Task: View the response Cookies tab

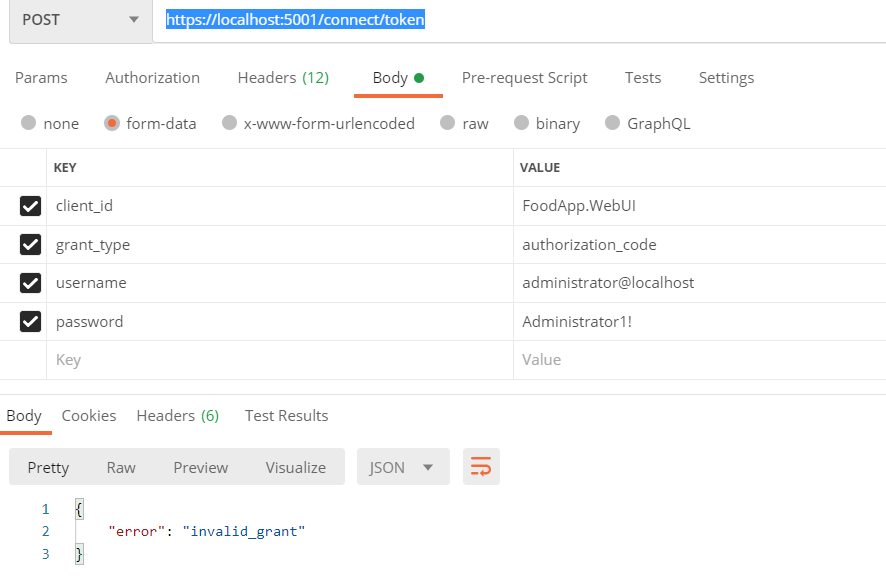Action: [x=88, y=415]
